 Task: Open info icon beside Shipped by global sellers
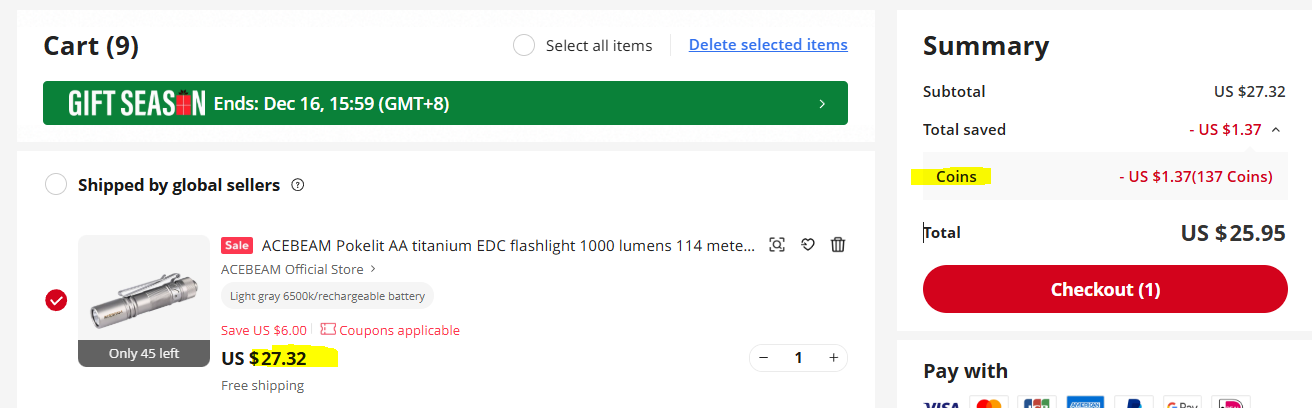click(x=297, y=185)
